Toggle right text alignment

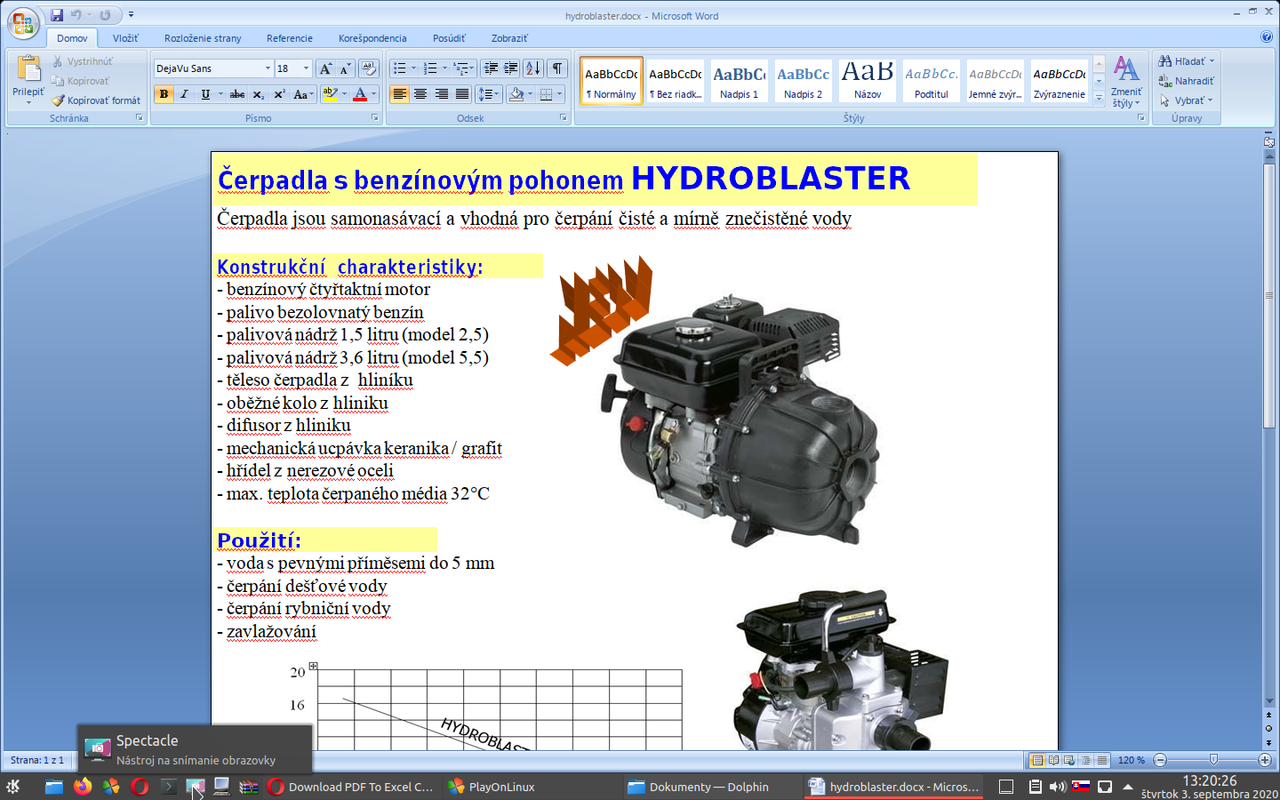click(441, 95)
